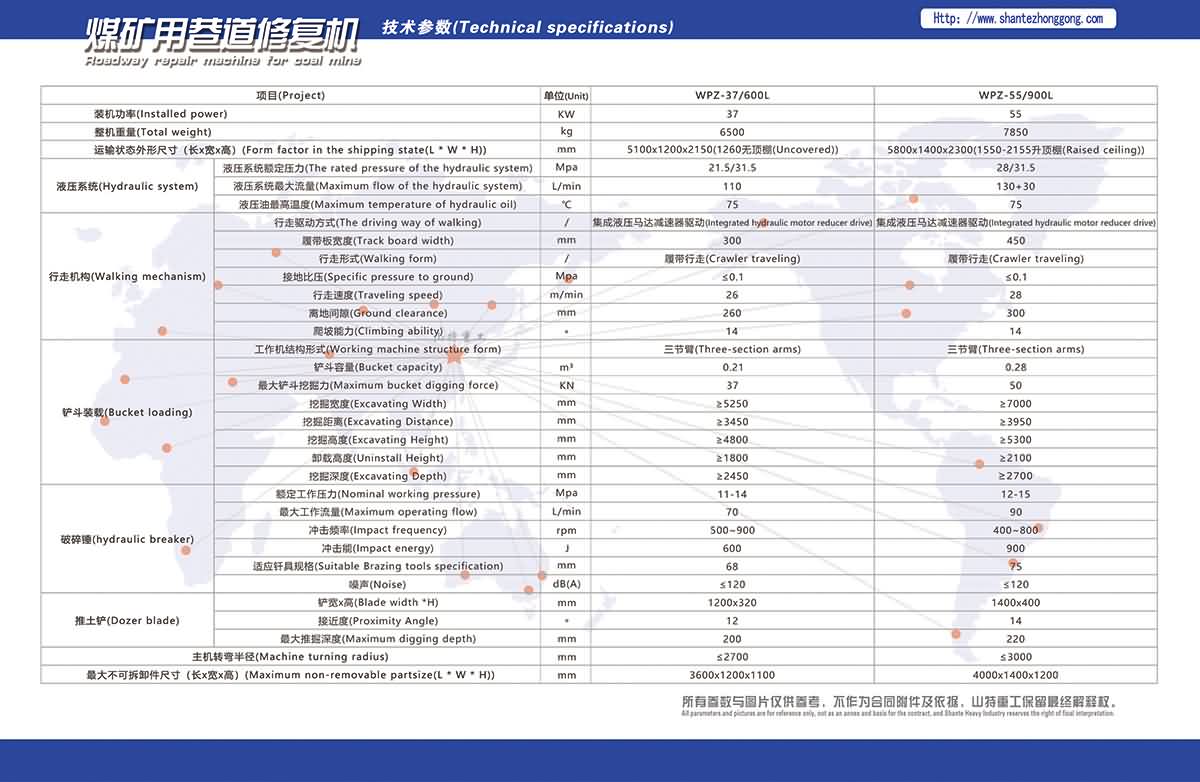Select nominal working pressure value 11-14
1200x782 pixels.
tap(732, 494)
